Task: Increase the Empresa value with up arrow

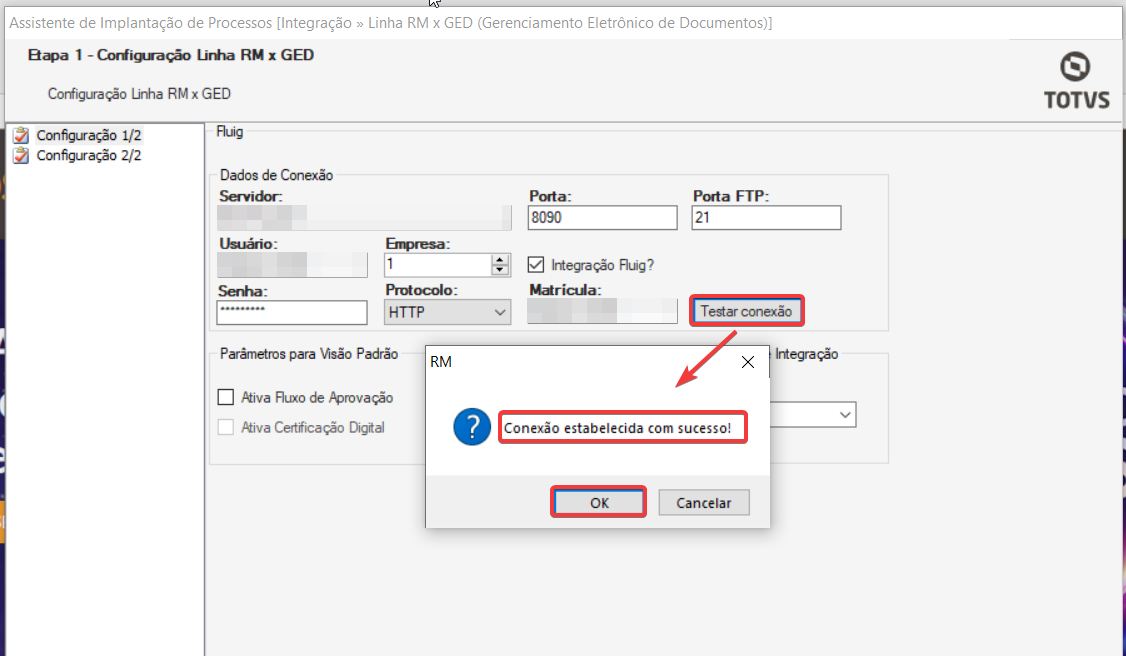Action: (500, 260)
